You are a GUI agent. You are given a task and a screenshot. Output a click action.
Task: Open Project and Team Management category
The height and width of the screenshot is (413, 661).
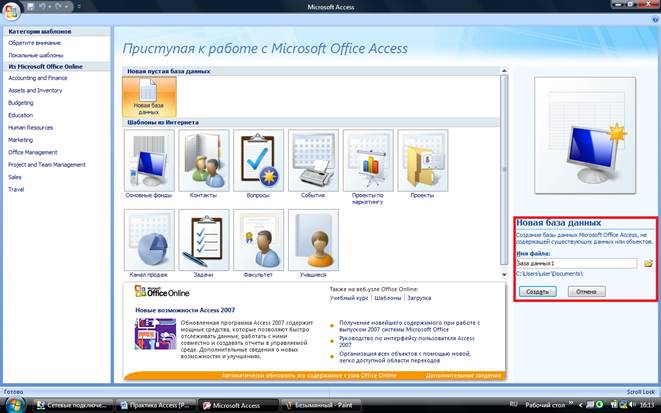[x=47, y=165]
